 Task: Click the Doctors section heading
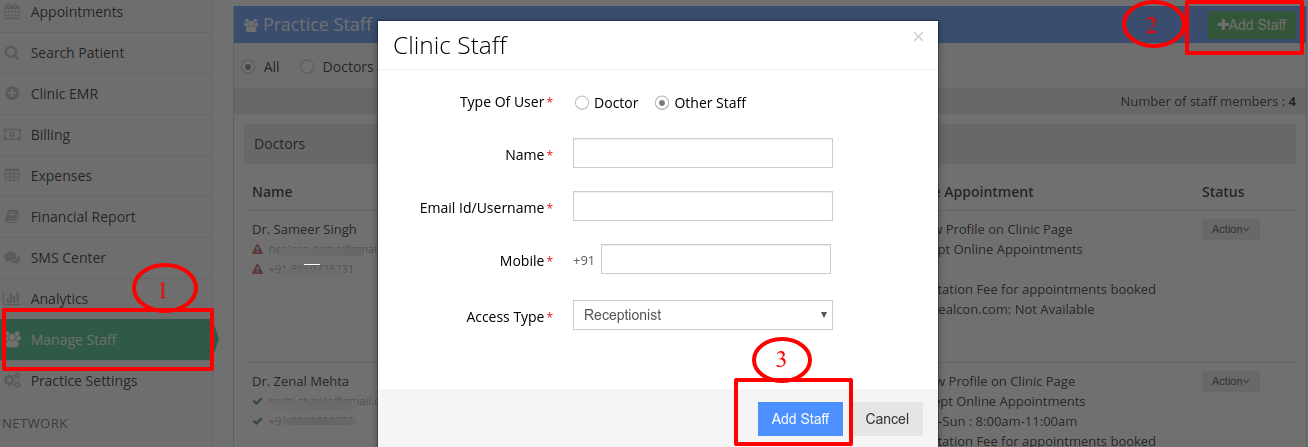tap(280, 144)
